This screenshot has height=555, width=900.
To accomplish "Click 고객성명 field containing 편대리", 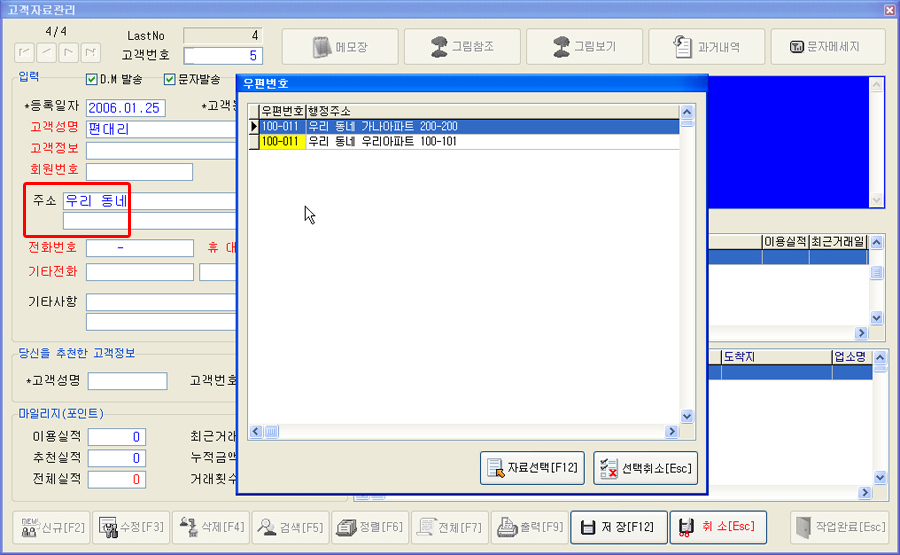I will coord(161,129).
